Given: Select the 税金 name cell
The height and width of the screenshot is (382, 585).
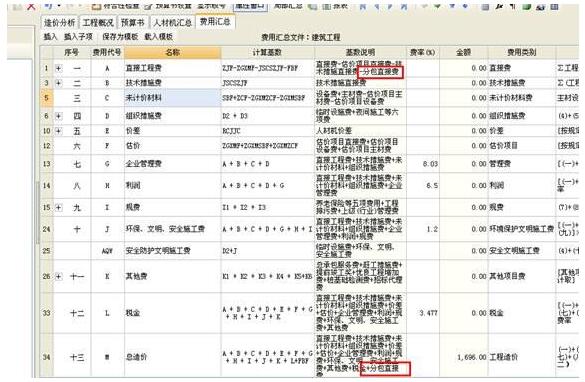Looking at the screenshot, I should [172, 313].
